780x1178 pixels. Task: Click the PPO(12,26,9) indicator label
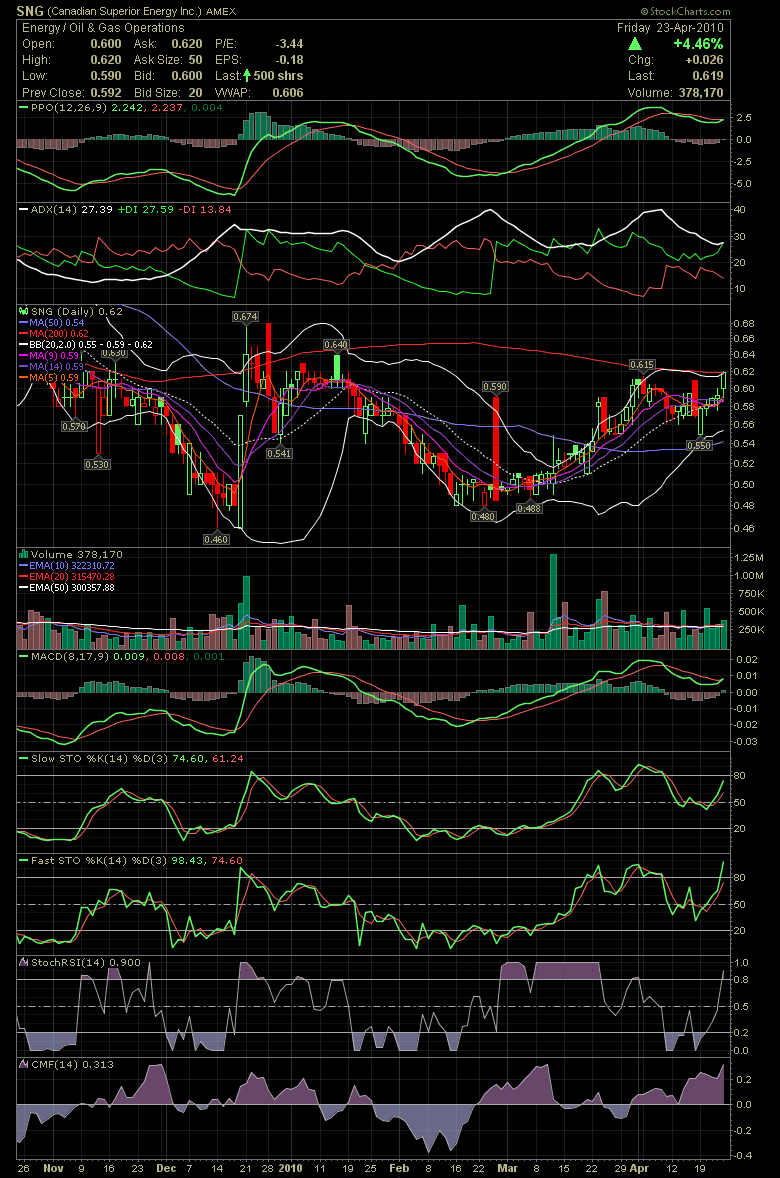click(x=69, y=107)
